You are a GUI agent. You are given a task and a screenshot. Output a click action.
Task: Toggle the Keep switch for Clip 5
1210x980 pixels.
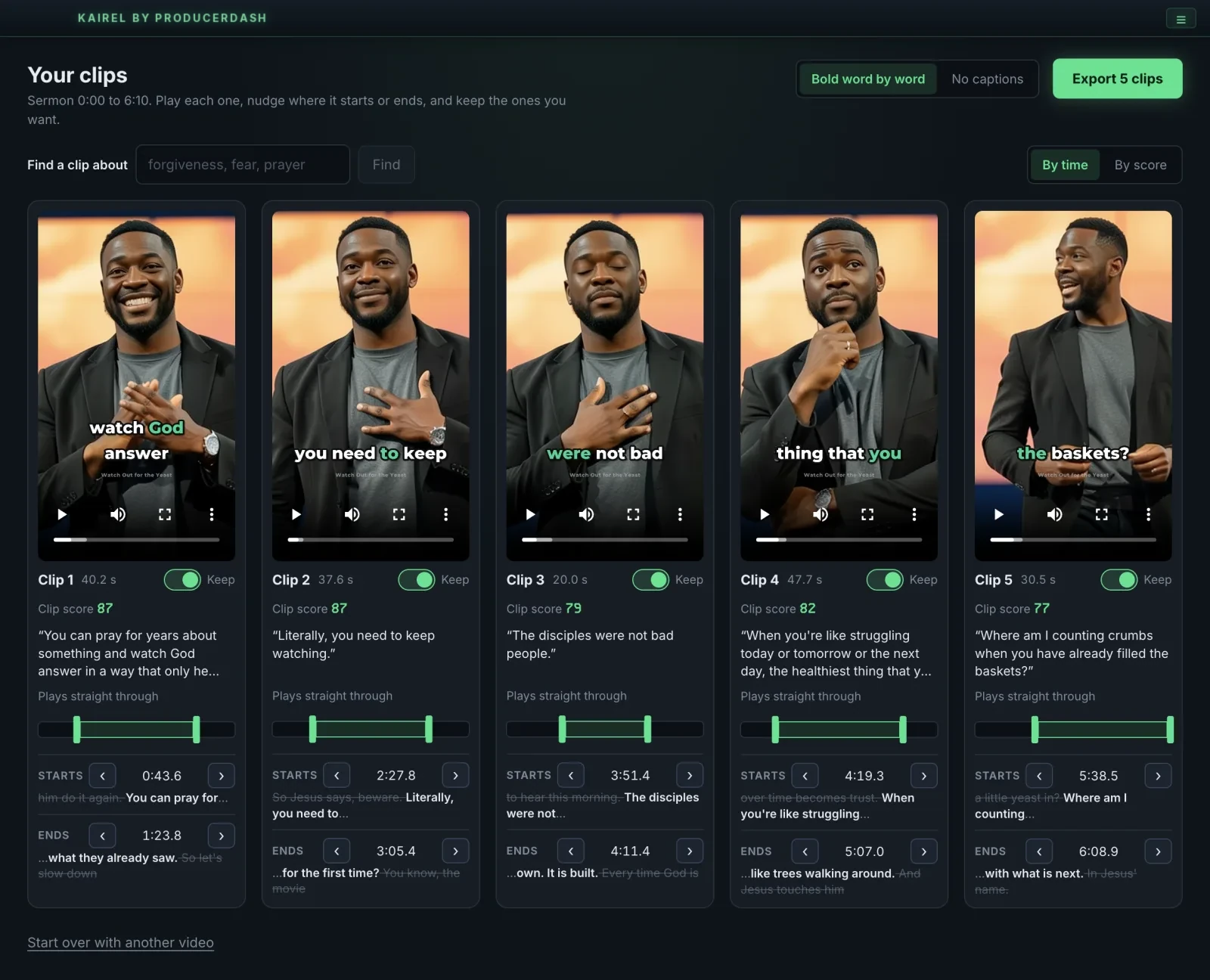pyautogui.click(x=1119, y=580)
